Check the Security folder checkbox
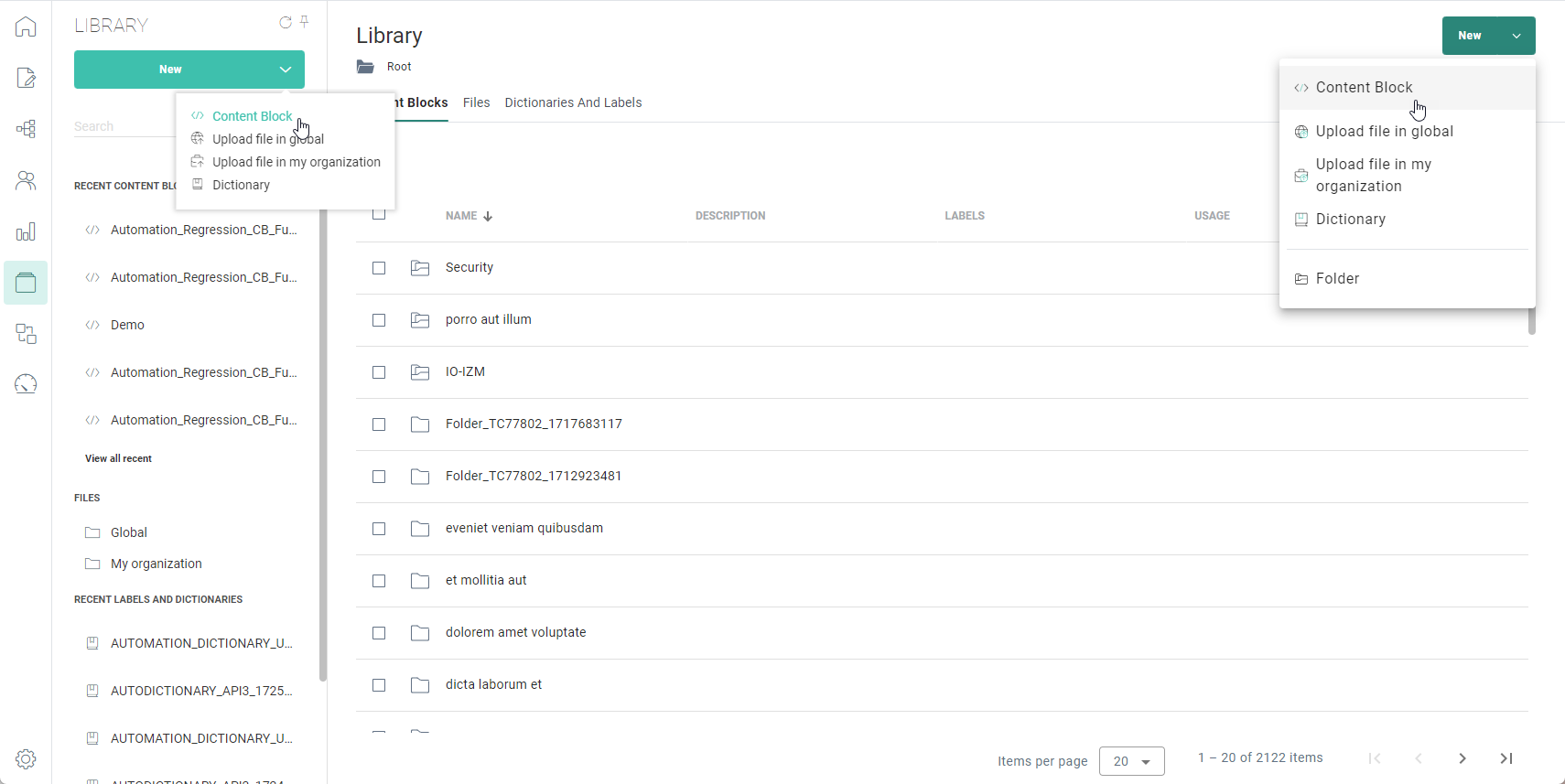Screen dimensions: 1565x784 (x=379, y=268)
